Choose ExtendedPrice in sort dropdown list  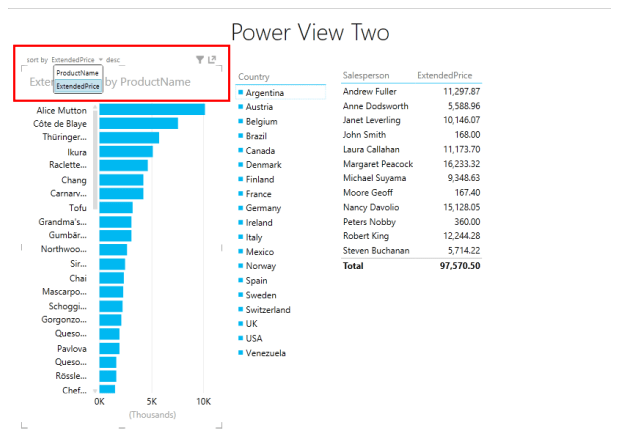coord(77,87)
